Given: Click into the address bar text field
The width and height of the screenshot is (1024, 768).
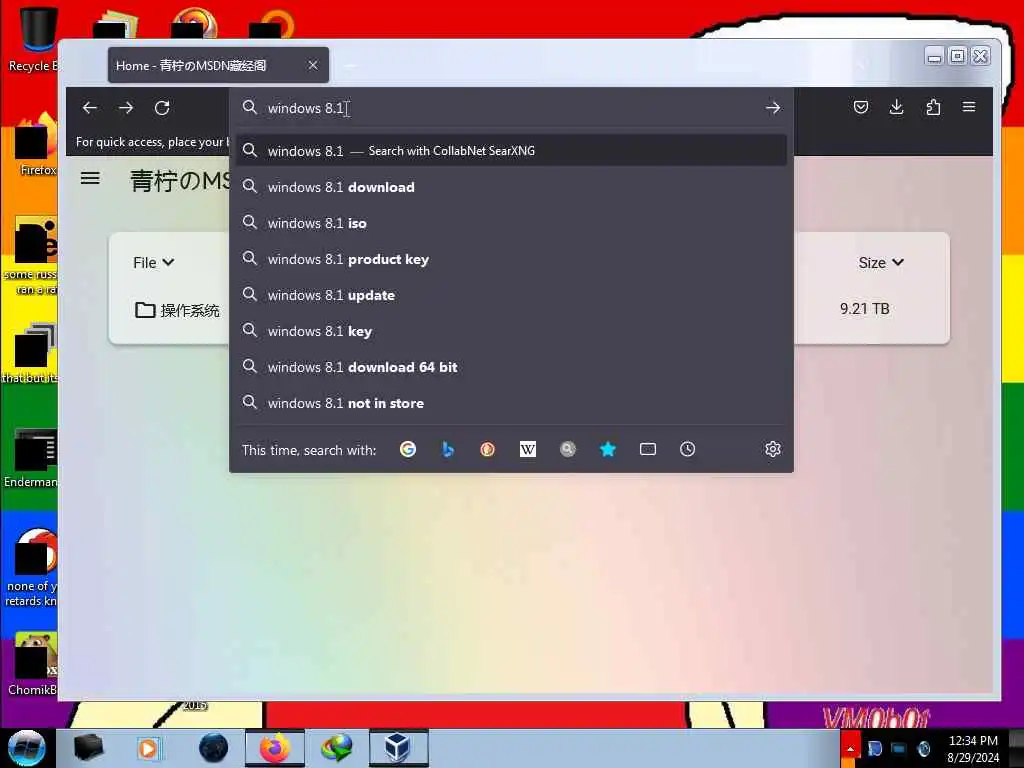Looking at the screenshot, I should pos(509,108).
